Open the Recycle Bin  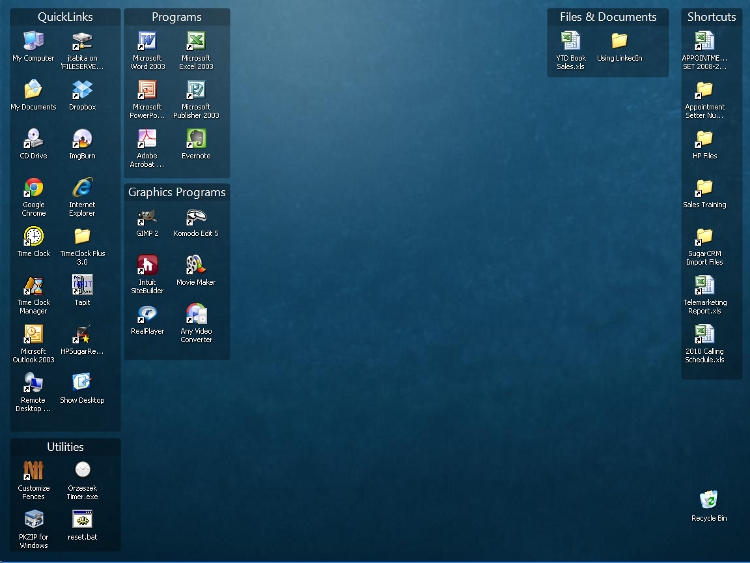click(709, 501)
